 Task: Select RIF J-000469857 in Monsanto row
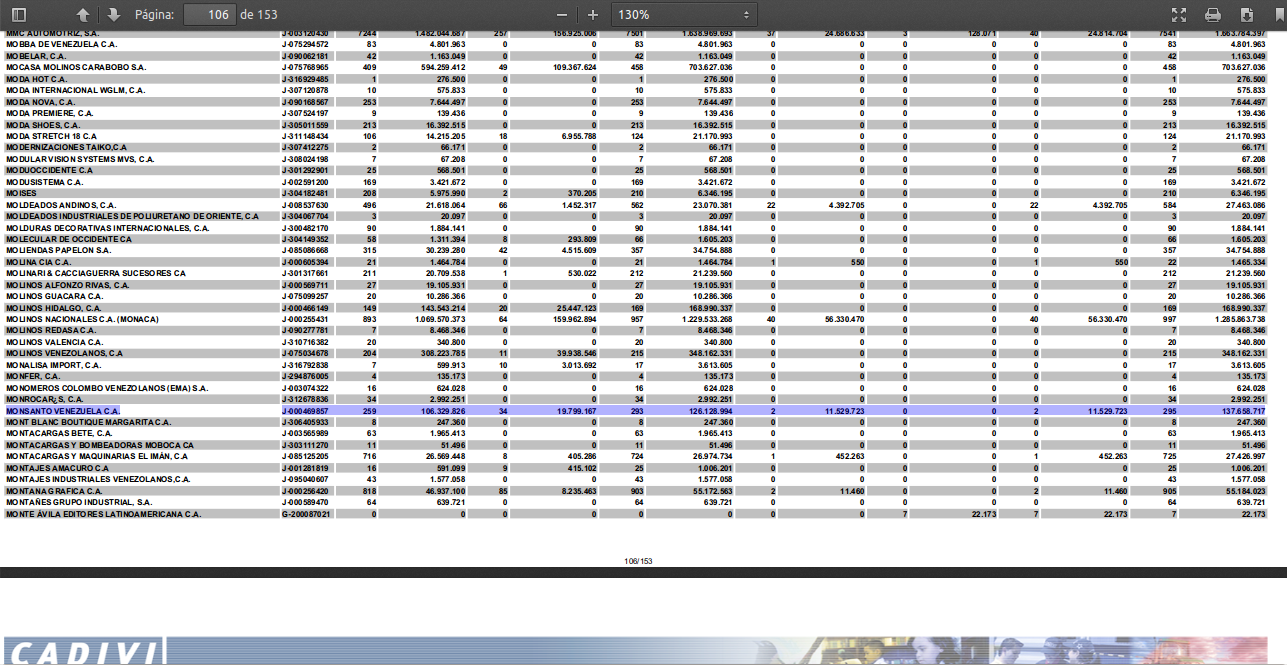(306, 411)
